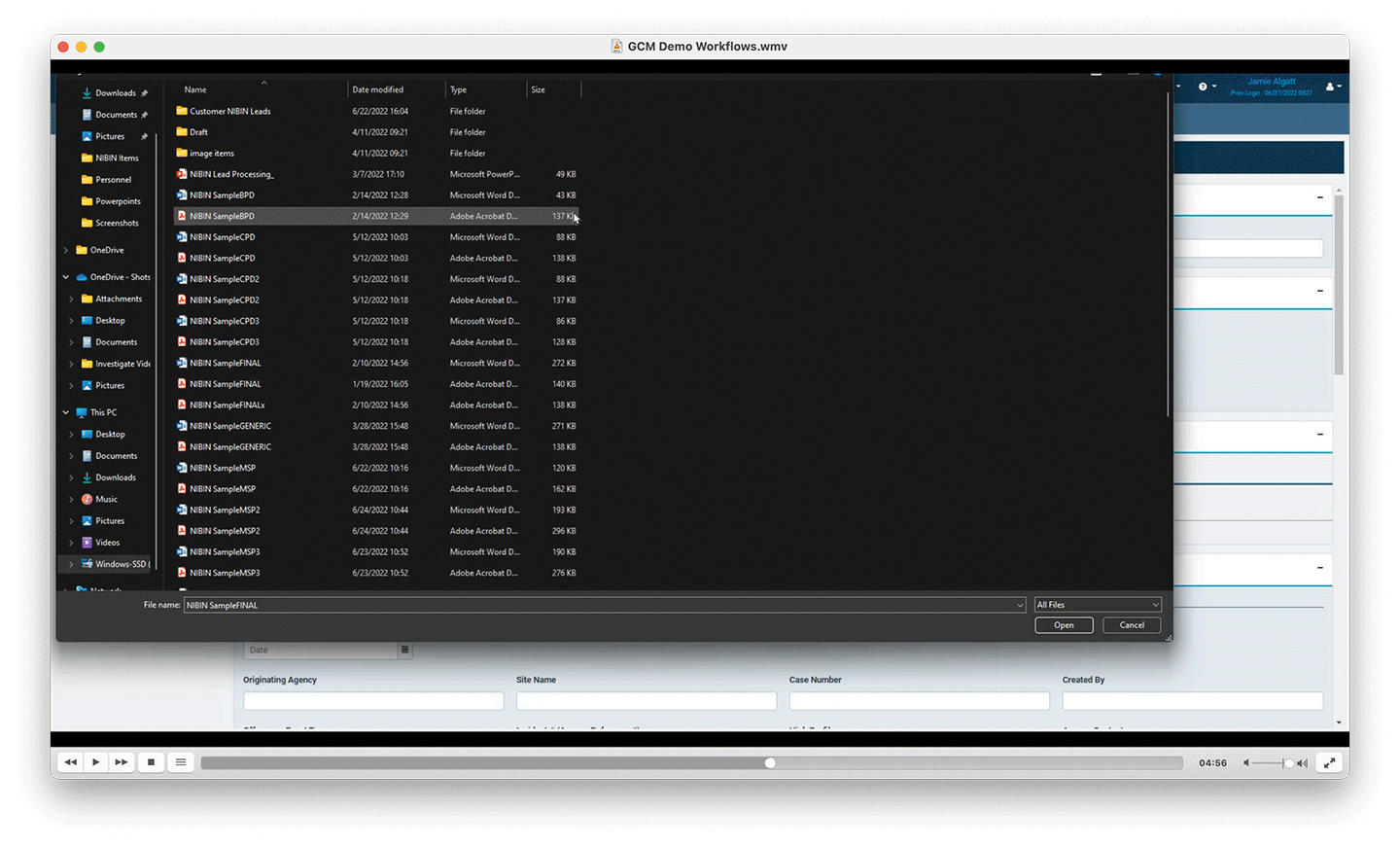This screenshot has width=1400, height=846.
Task: Click the Cancel button in the dialog
Action: pyautogui.click(x=1132, y=625)
